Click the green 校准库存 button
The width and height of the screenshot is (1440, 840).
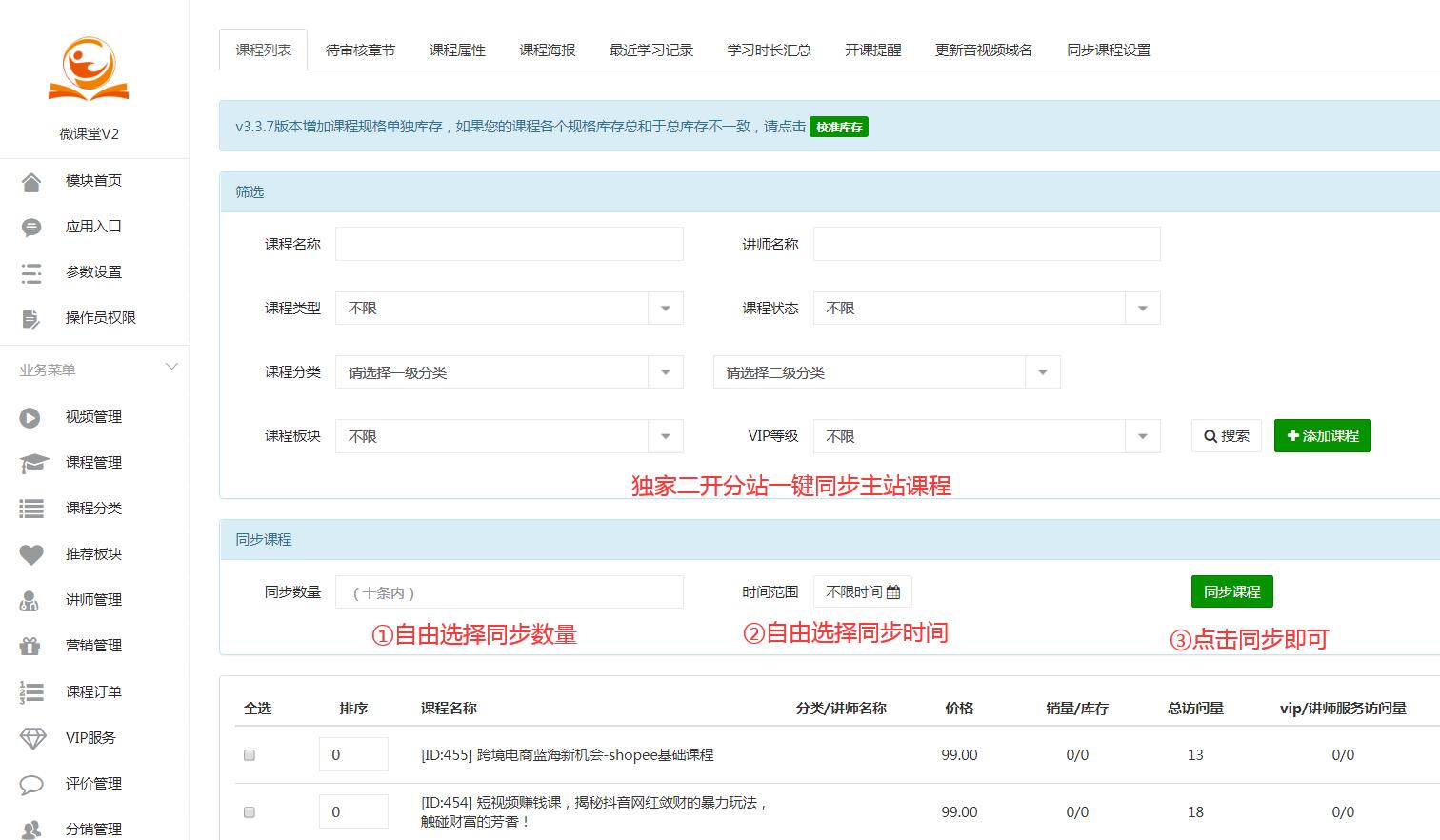click(839, 127)
